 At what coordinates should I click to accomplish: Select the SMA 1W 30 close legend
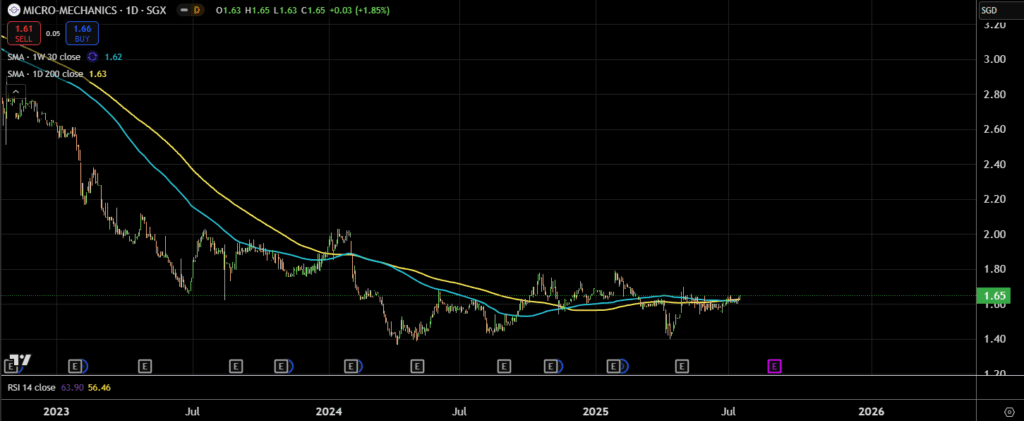click(44, 56)
